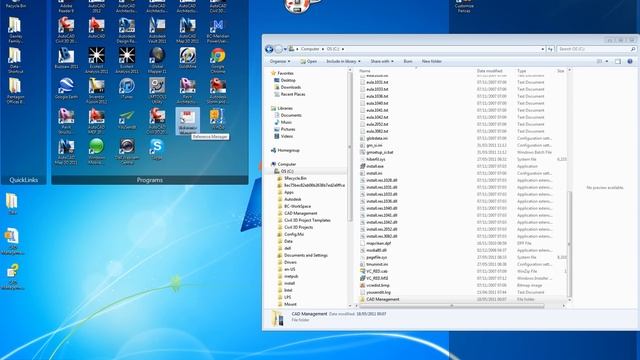Open the change-view dropdown arrow in toolbar
640x360 pixels.
607,61
